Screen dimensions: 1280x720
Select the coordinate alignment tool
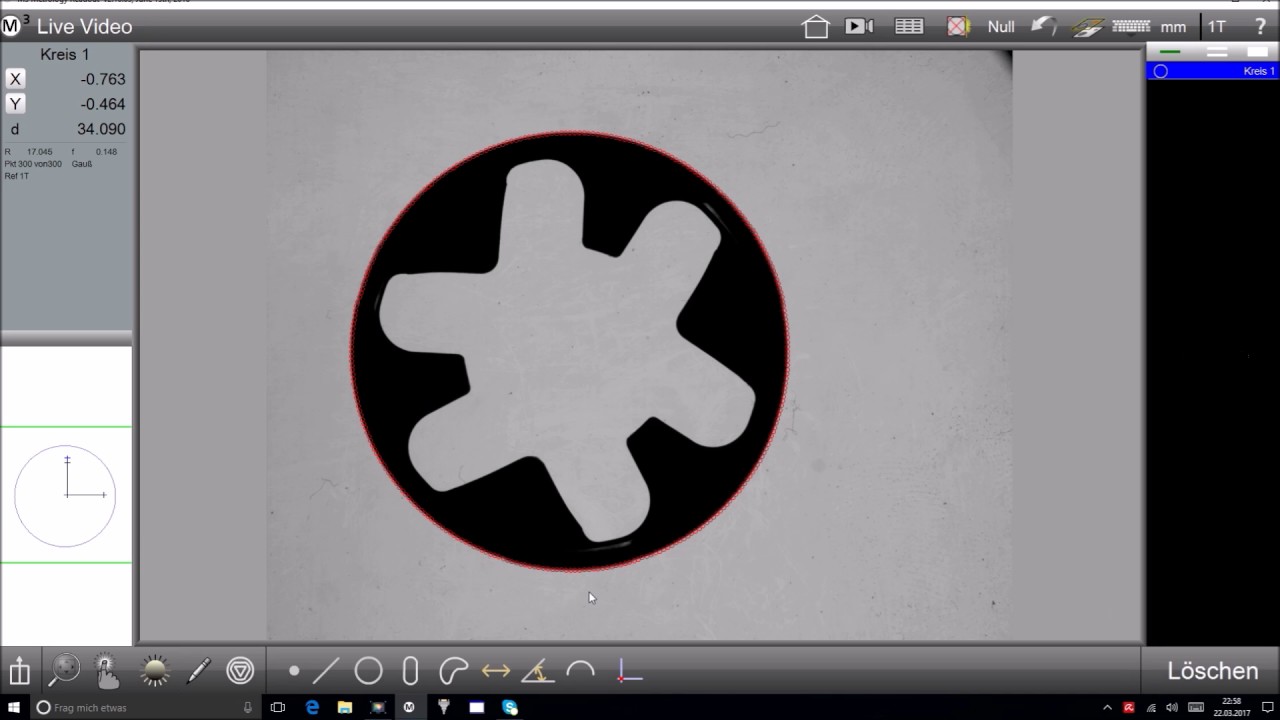coord(628,671)
